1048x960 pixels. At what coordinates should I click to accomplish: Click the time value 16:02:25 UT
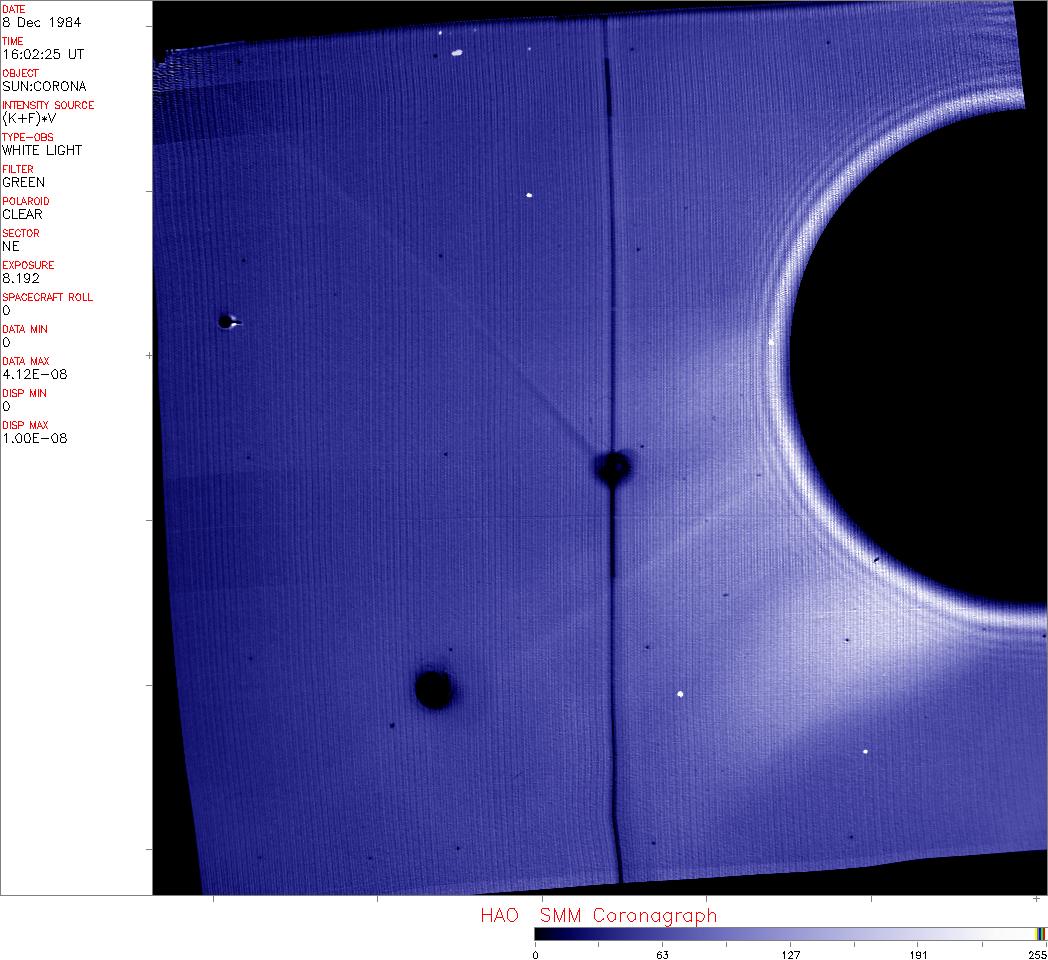coord(42,54)
